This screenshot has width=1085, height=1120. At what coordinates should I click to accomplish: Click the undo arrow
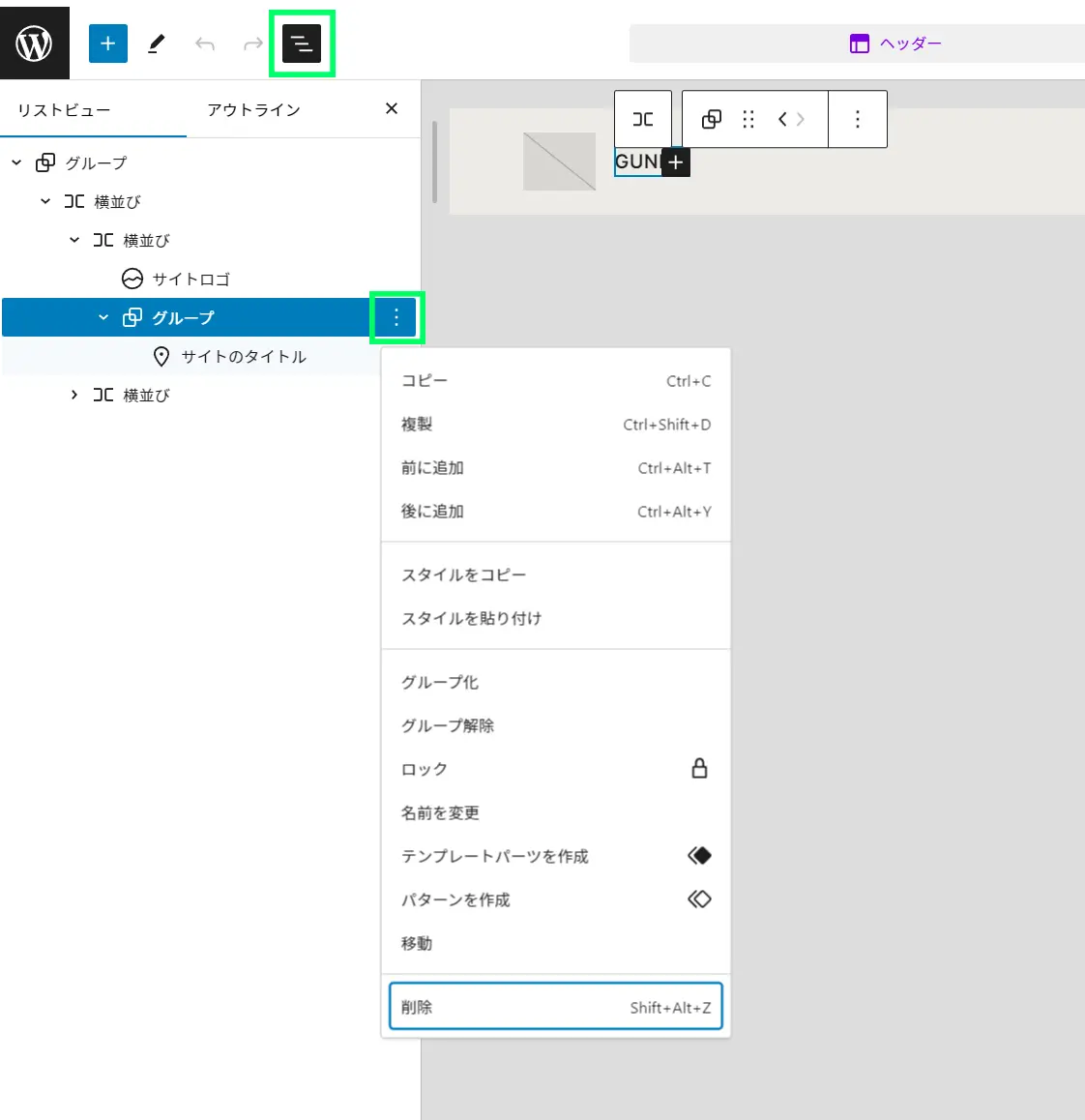[204, 44]
